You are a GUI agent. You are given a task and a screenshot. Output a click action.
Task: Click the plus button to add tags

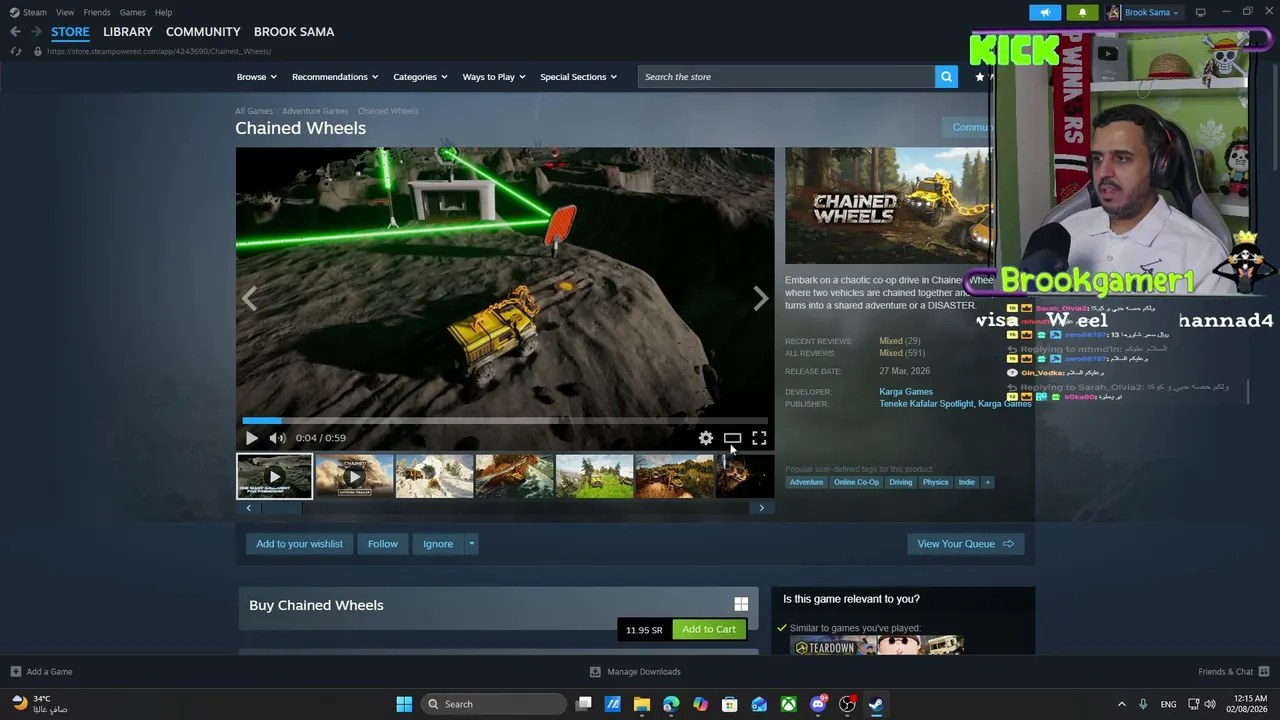pos(987,482)
